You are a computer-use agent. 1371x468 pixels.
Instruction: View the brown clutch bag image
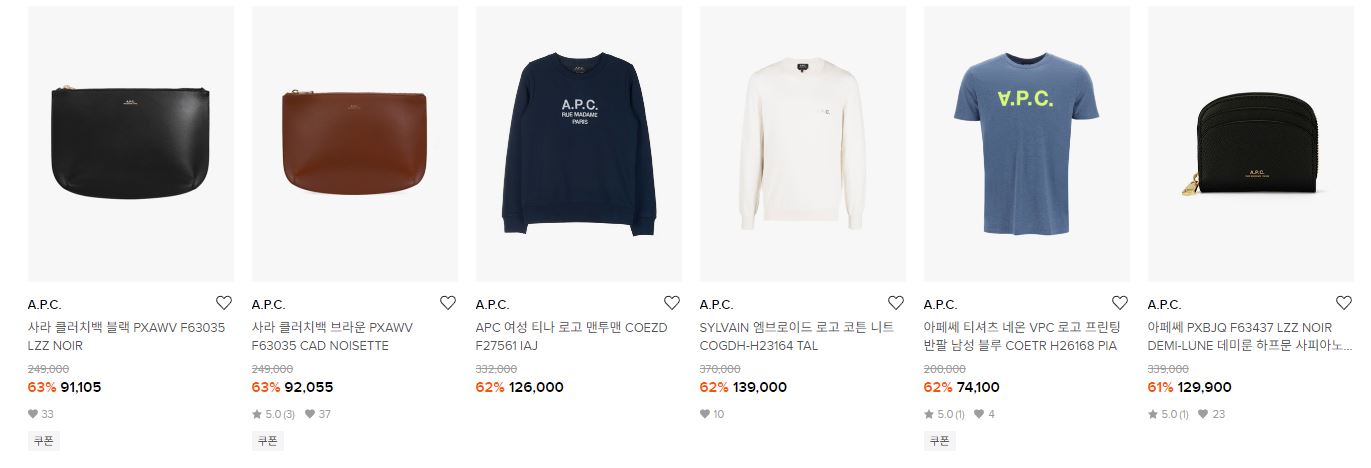point(355,144)
